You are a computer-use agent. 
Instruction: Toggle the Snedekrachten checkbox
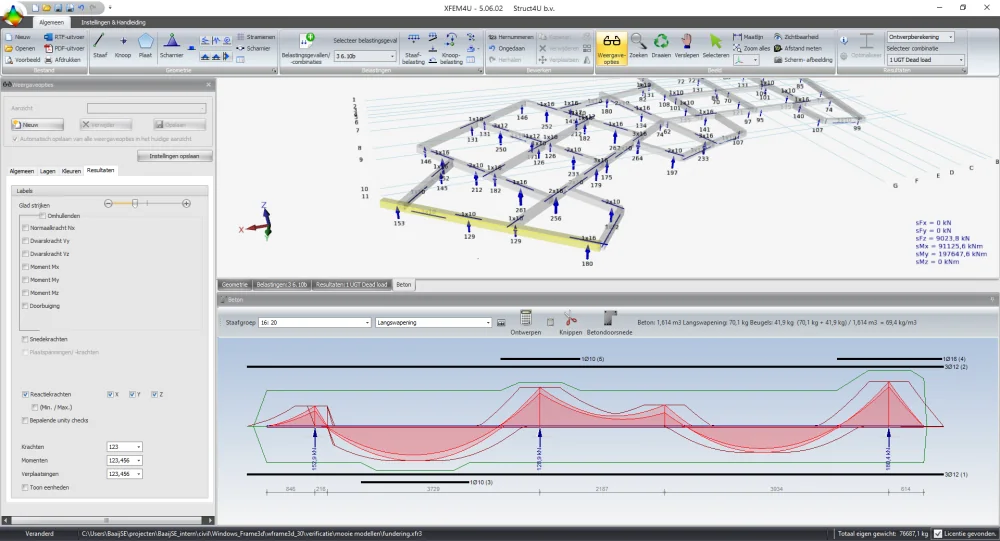coord(26,339)
